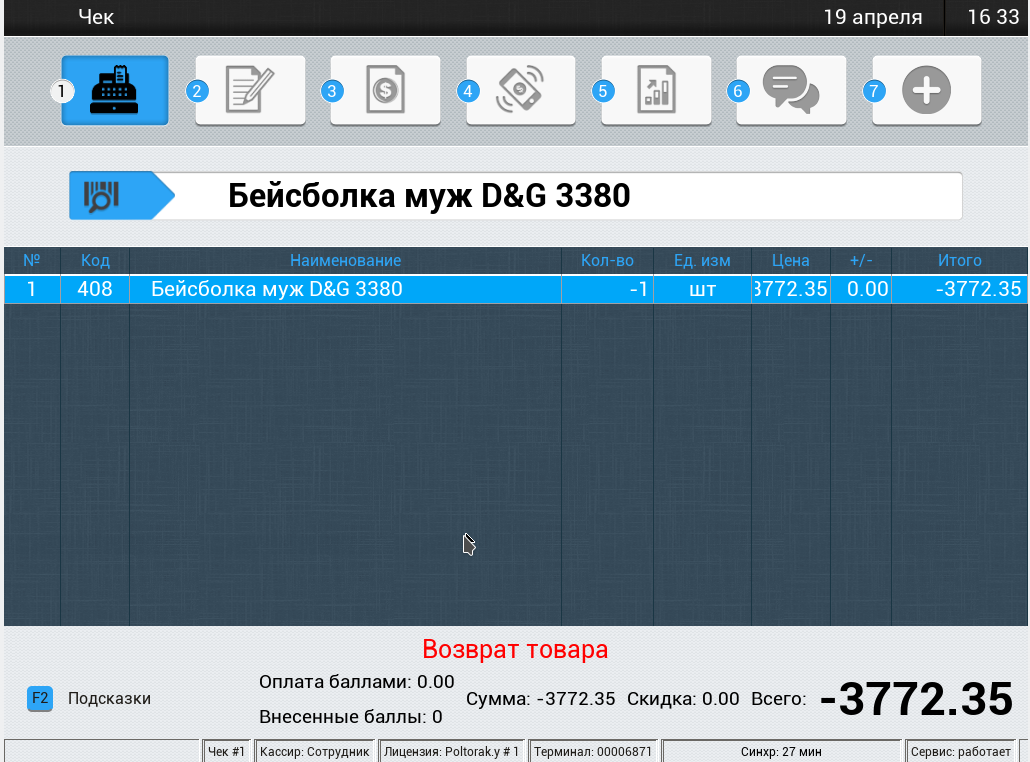Open the reports chart section 5
Screen dimensions: 1030x762
click(x=656, y=90)
